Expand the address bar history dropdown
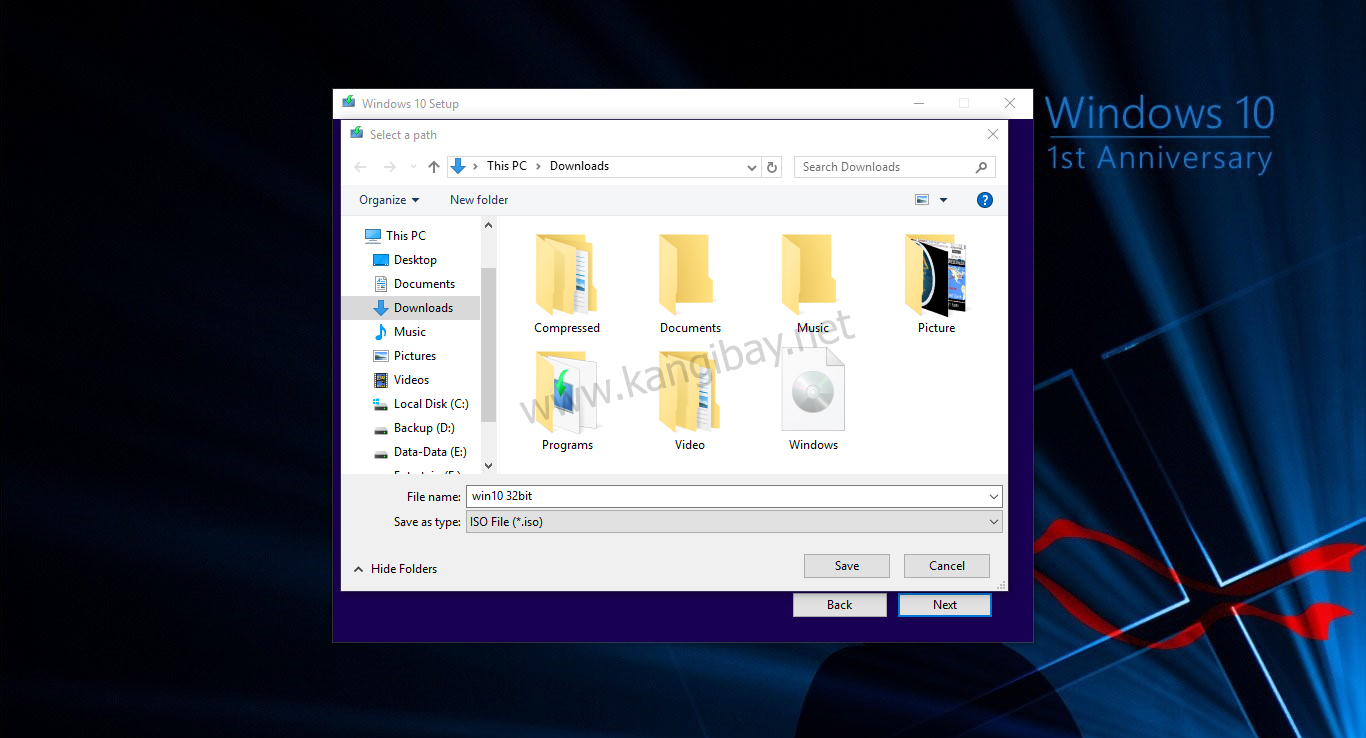Viewport: 1366px width, 738px height. point(752,167)
